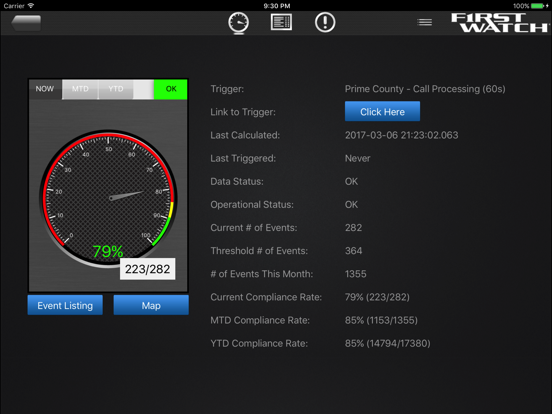Viewport: 552px width, 414px height.
Task: Open the list report view icon
Action: pyautogui.click(x=281, y=22)
